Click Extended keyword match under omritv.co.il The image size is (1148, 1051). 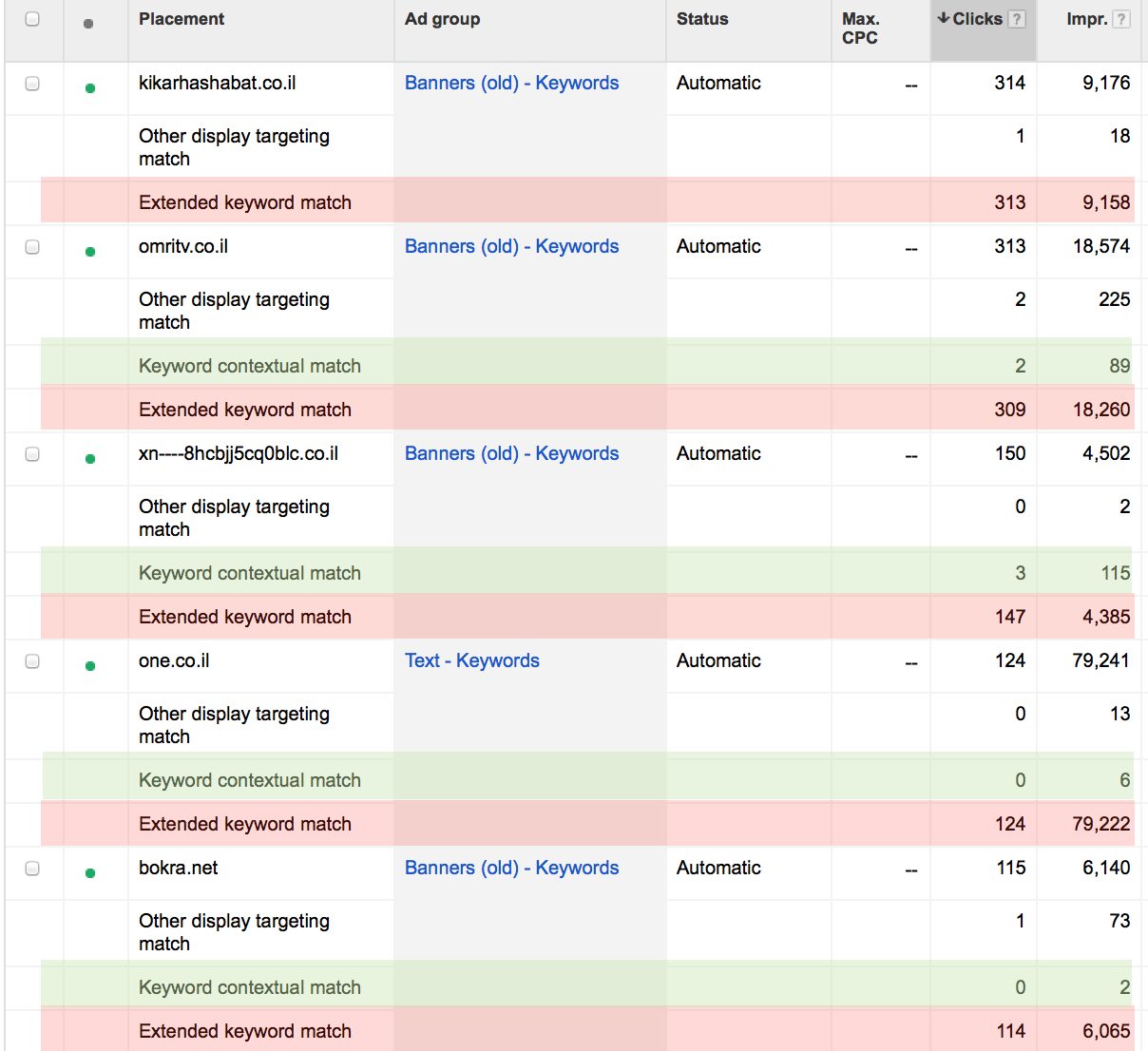245,410
